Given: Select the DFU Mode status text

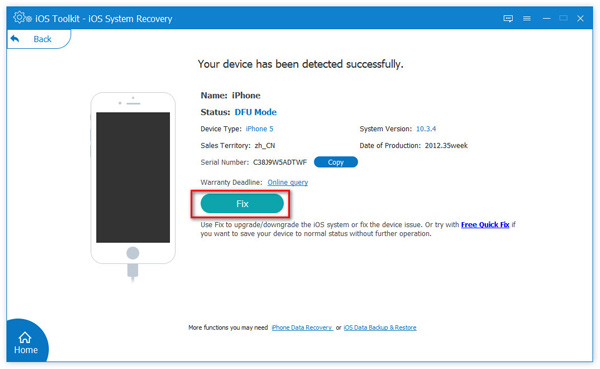Looking at the screenshot, I should [x=256, y=112].
